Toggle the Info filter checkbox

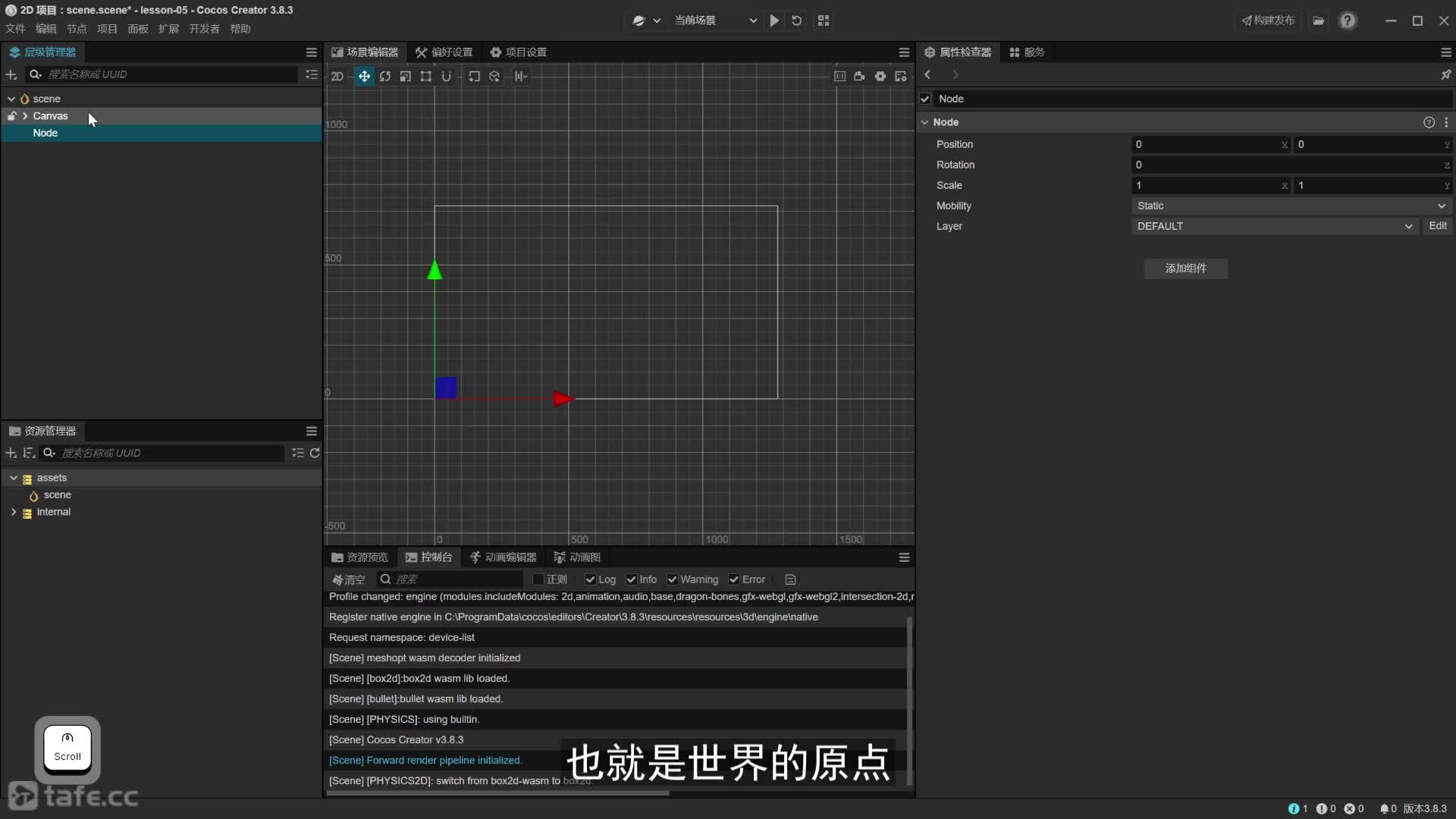click(x=631, y=579)
